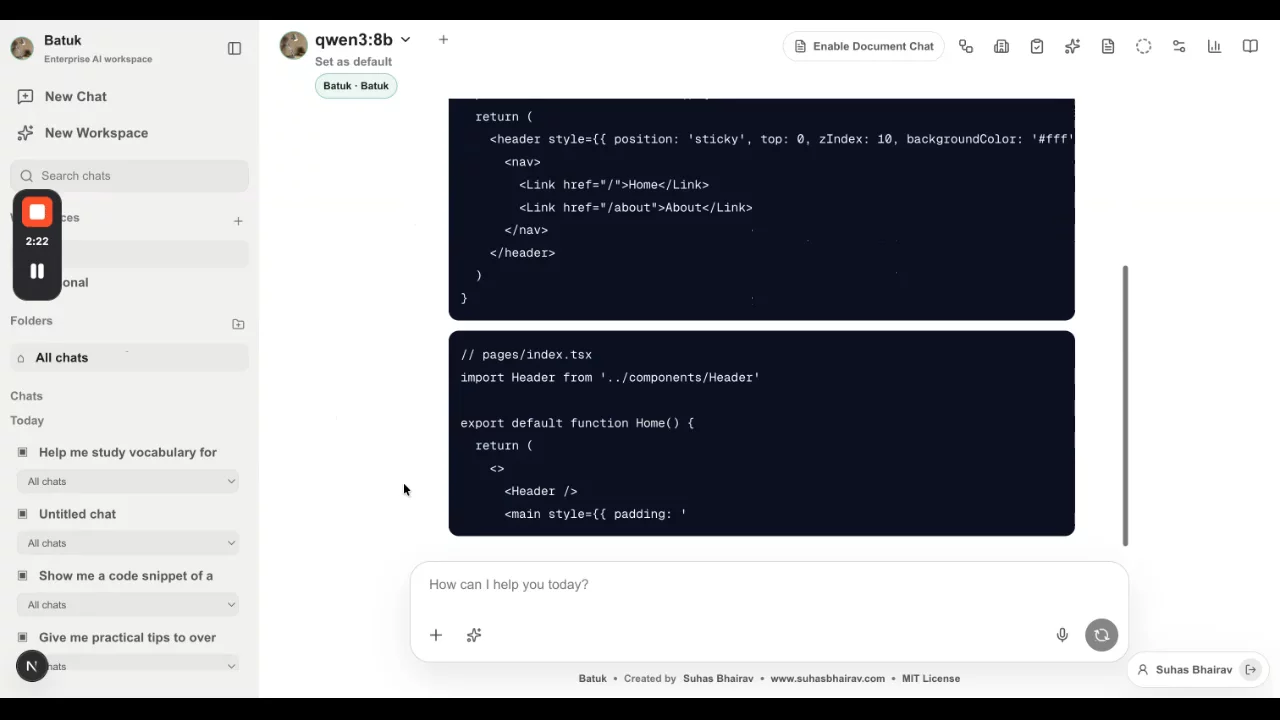Attach a file with the input plus icon
Screen dimensions: 1280x720
tap(436, 635)
